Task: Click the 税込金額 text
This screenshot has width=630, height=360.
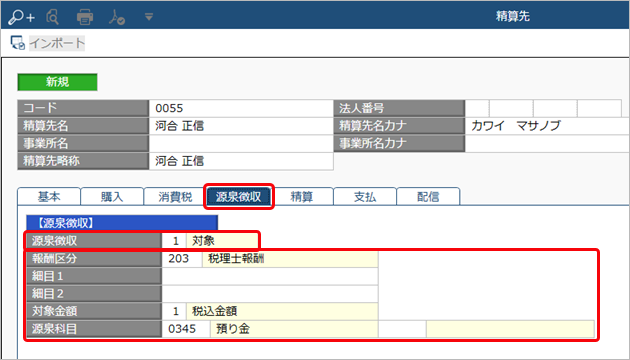Action: click(x=215, y=311)
